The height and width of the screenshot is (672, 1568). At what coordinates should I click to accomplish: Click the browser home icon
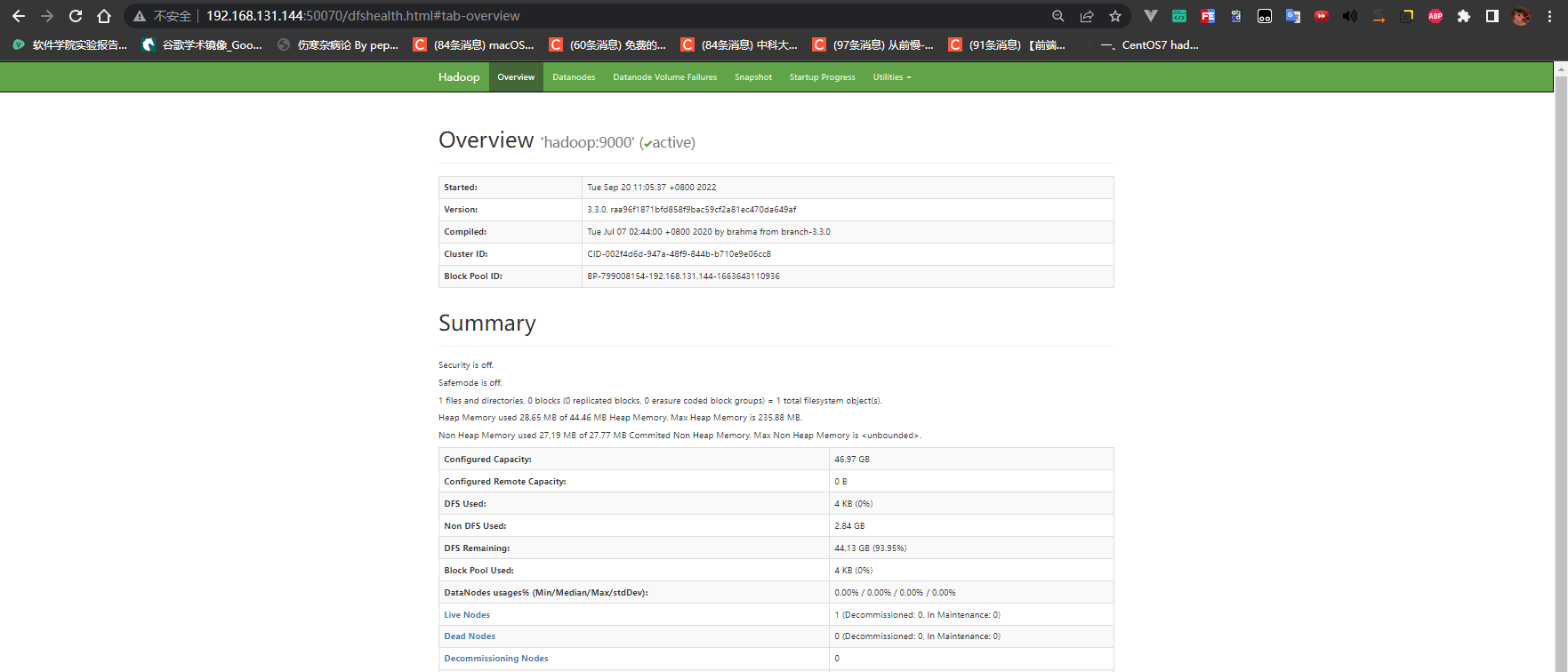click(x=104, y=16)
